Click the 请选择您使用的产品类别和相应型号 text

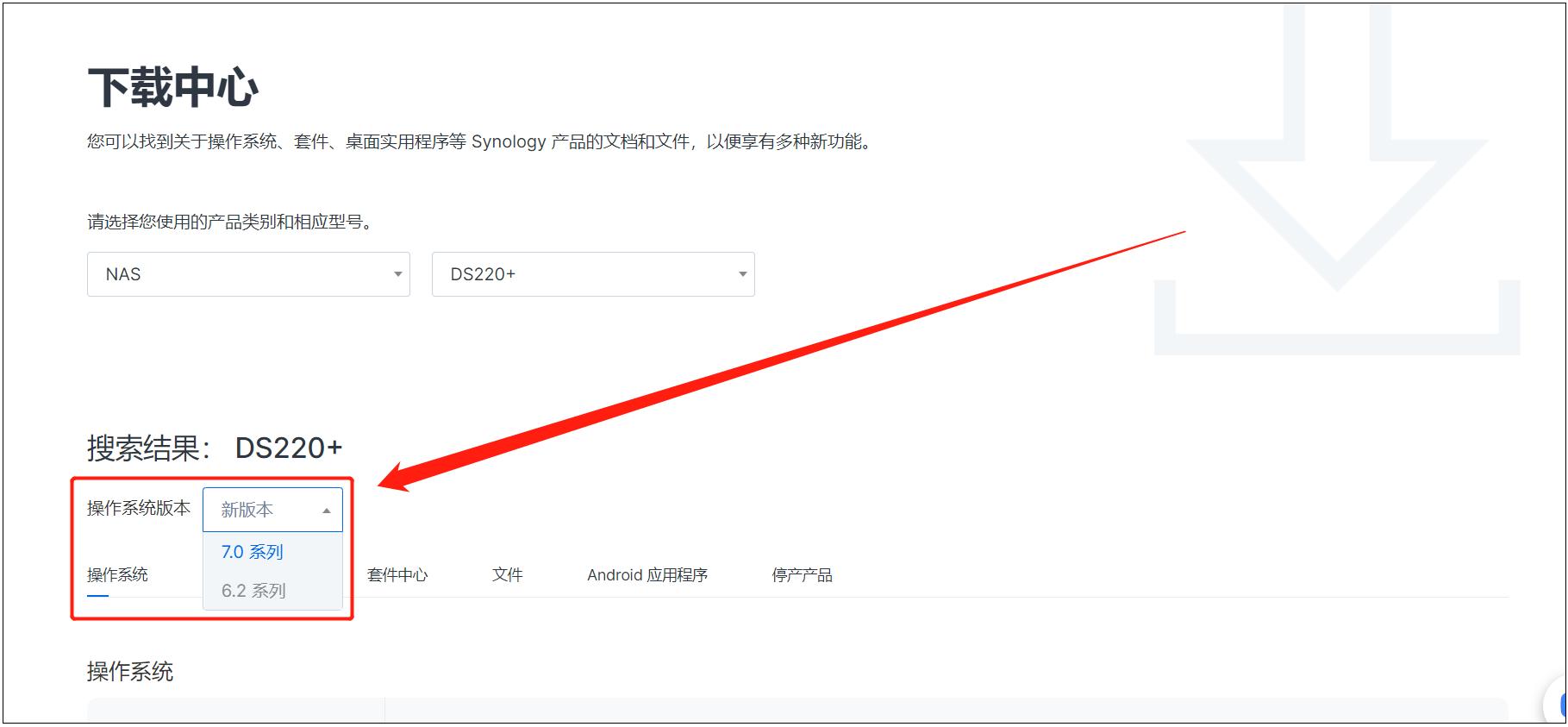coord(232,222)
